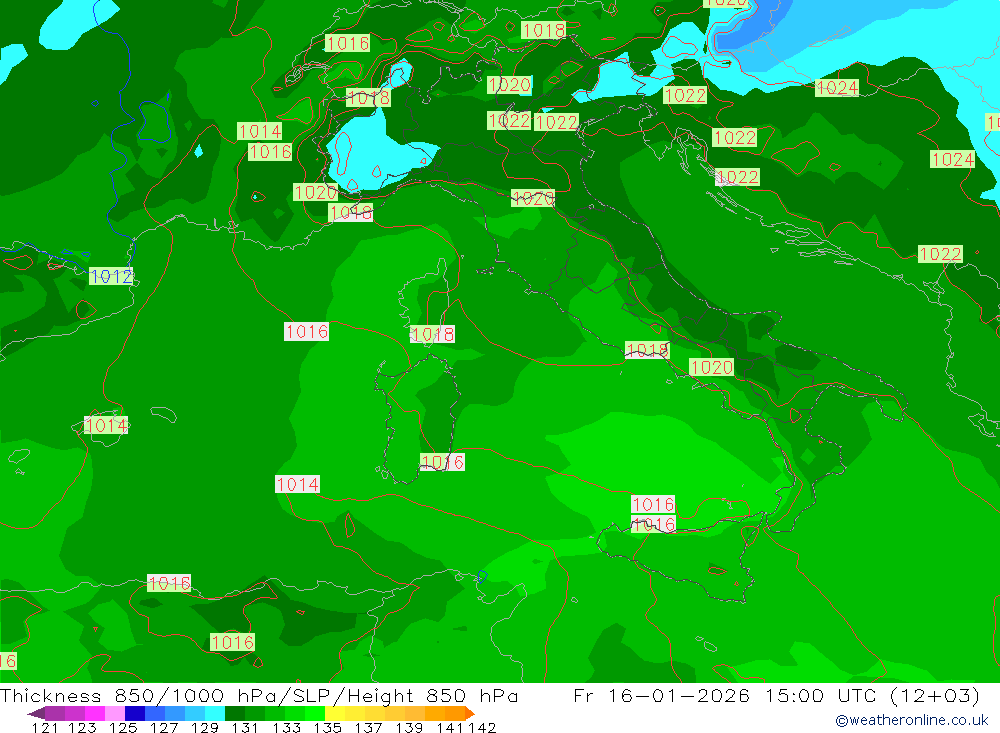Pick the first yellow legend swatch above 135
Screen dimensions: 1000x733
click(x=335, y=713)
